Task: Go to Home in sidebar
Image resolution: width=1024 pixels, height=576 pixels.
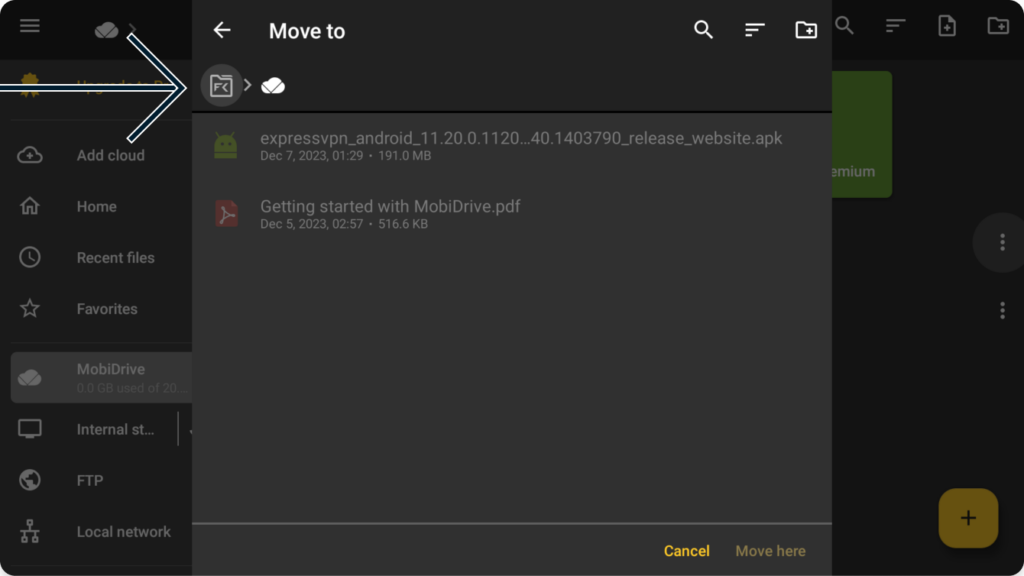Action: [101, 206]
